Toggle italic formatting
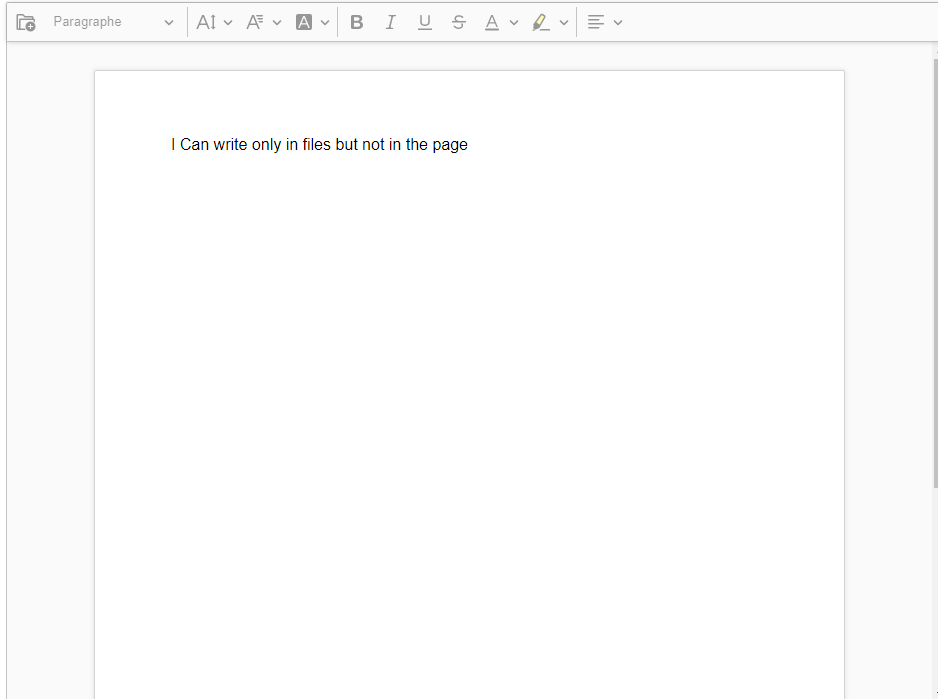 click(391, 22)
